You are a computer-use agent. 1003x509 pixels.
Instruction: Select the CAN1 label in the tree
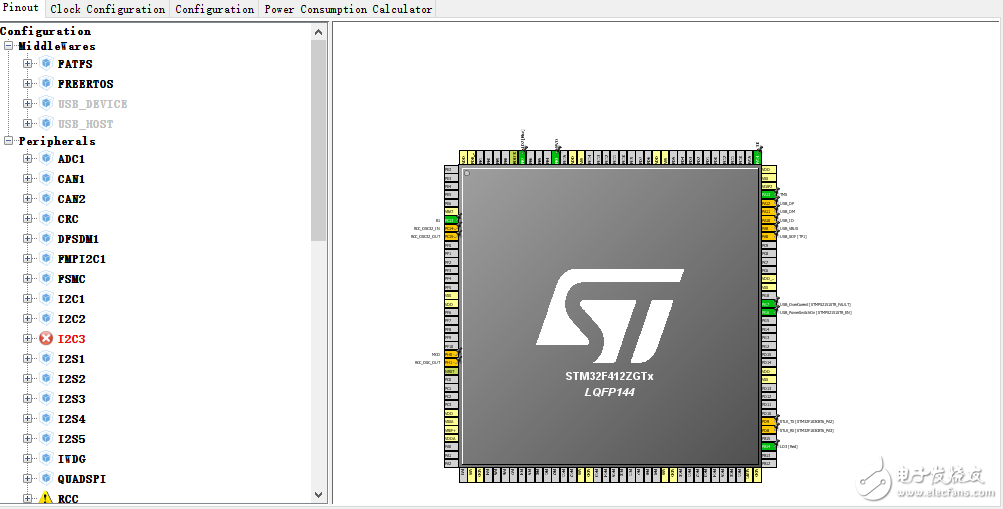pos(71,179)
